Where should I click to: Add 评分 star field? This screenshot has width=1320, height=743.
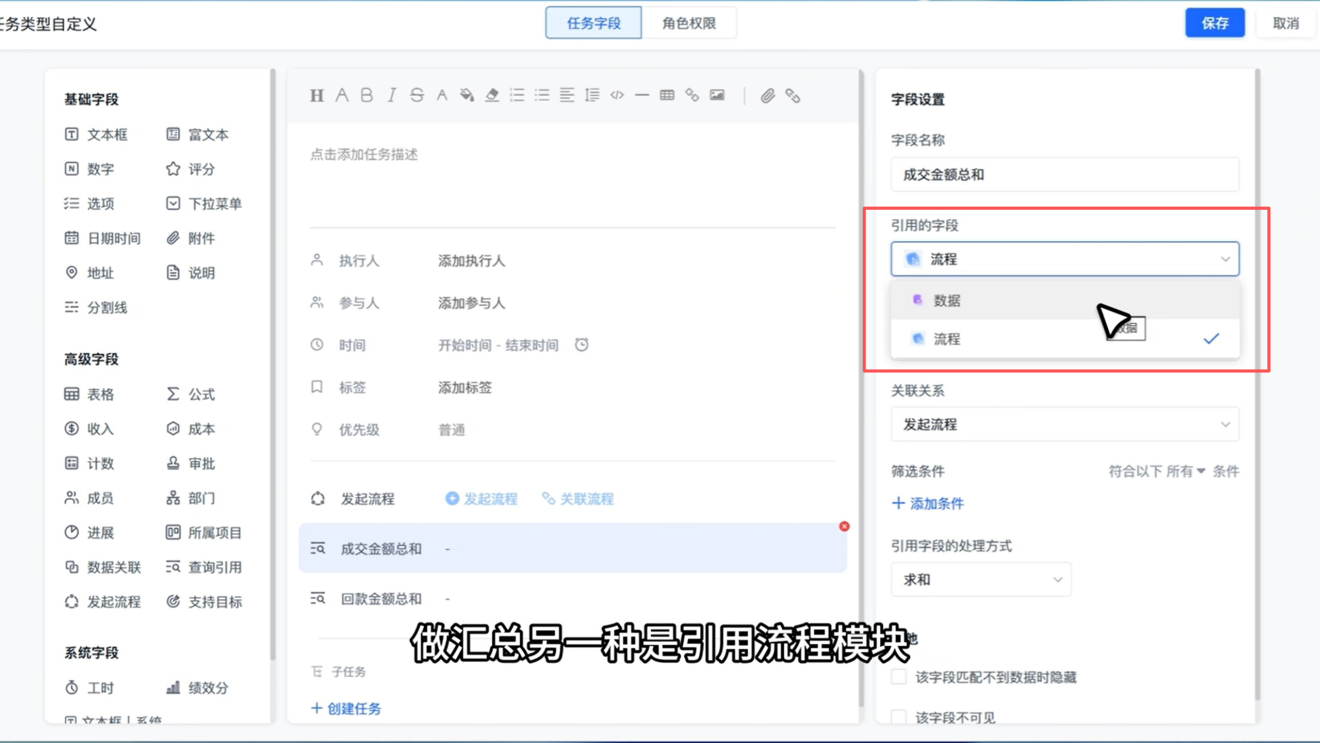[x=191, y=169]
